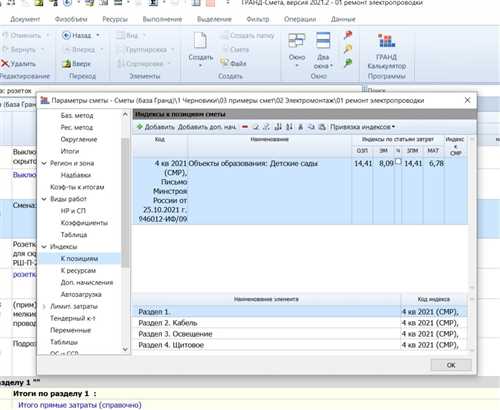
Task: Open the Операции ribbon tab
Action: (300, 19)
